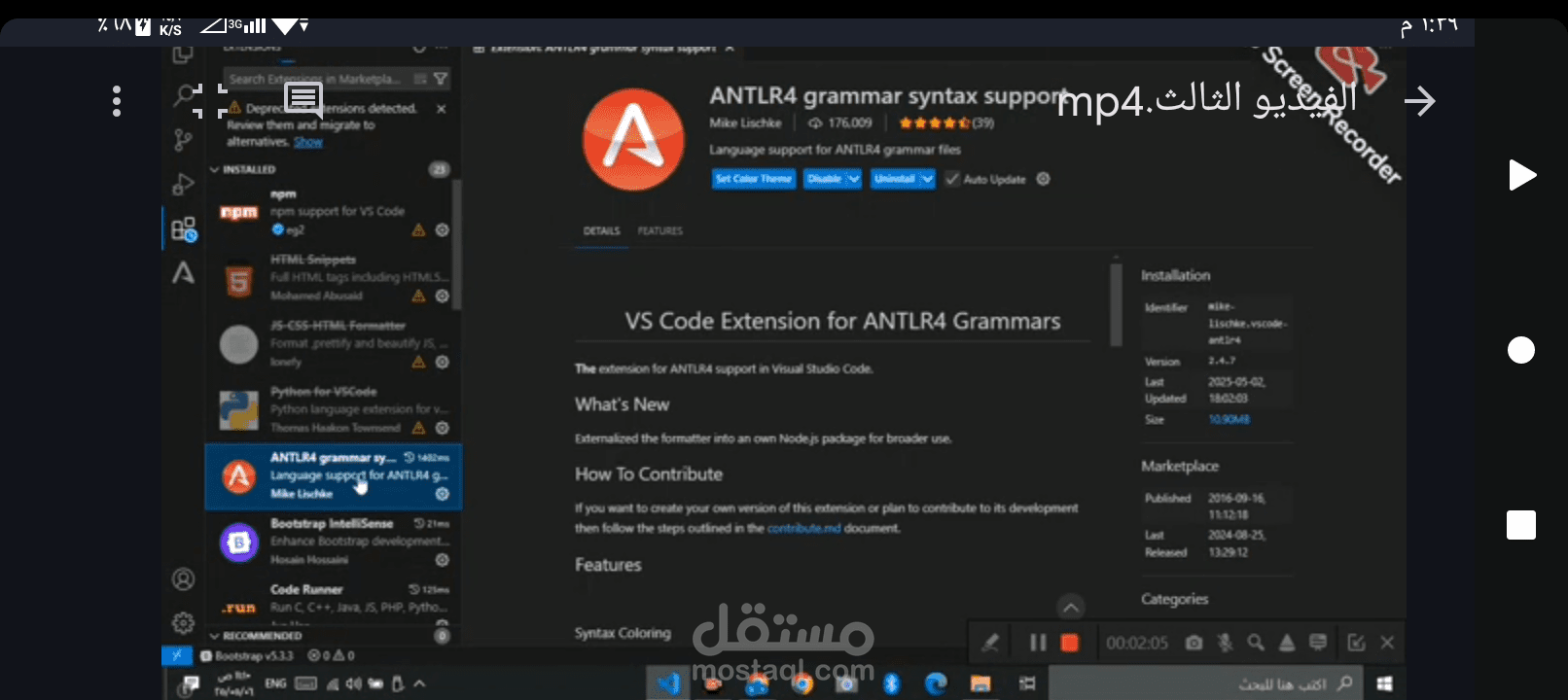Click the annotate pencil in recorder toolbar
The image size is (1568, 700).
tap(990, 643)
